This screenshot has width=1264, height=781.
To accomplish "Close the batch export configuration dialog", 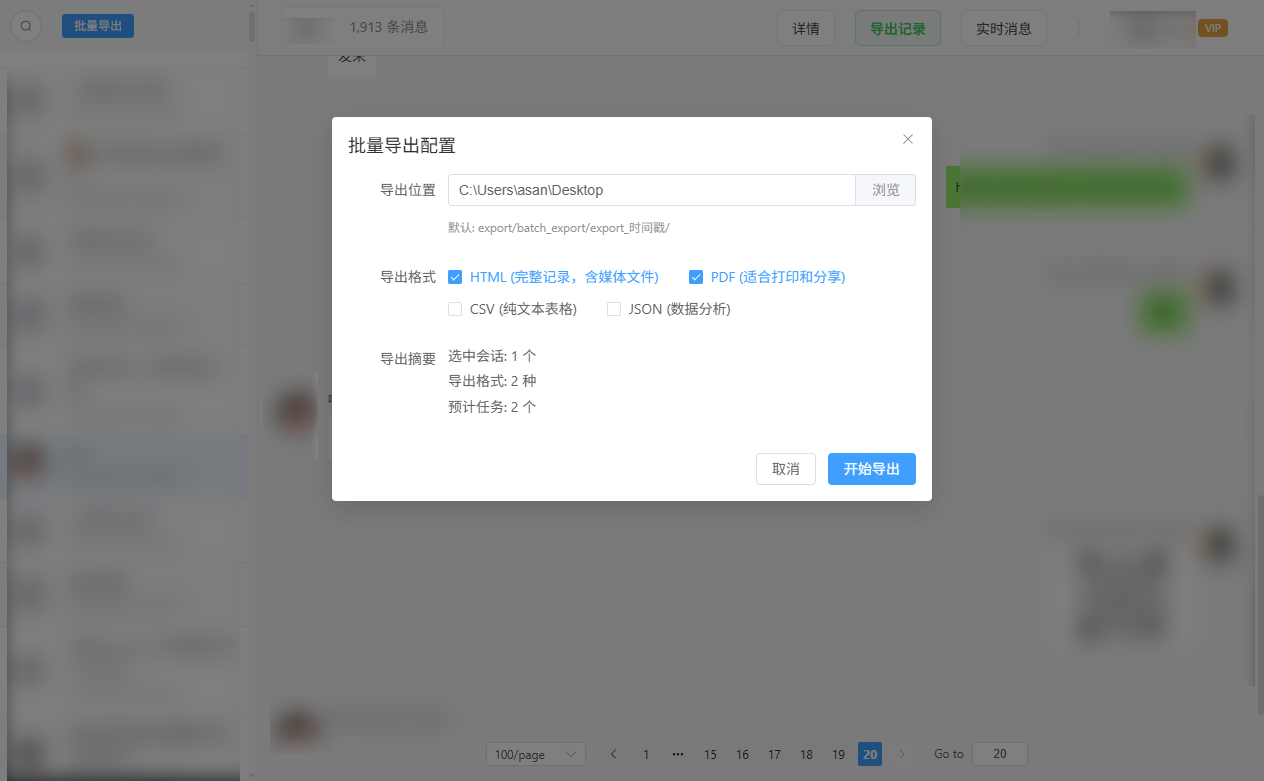I will coord(908,139).
